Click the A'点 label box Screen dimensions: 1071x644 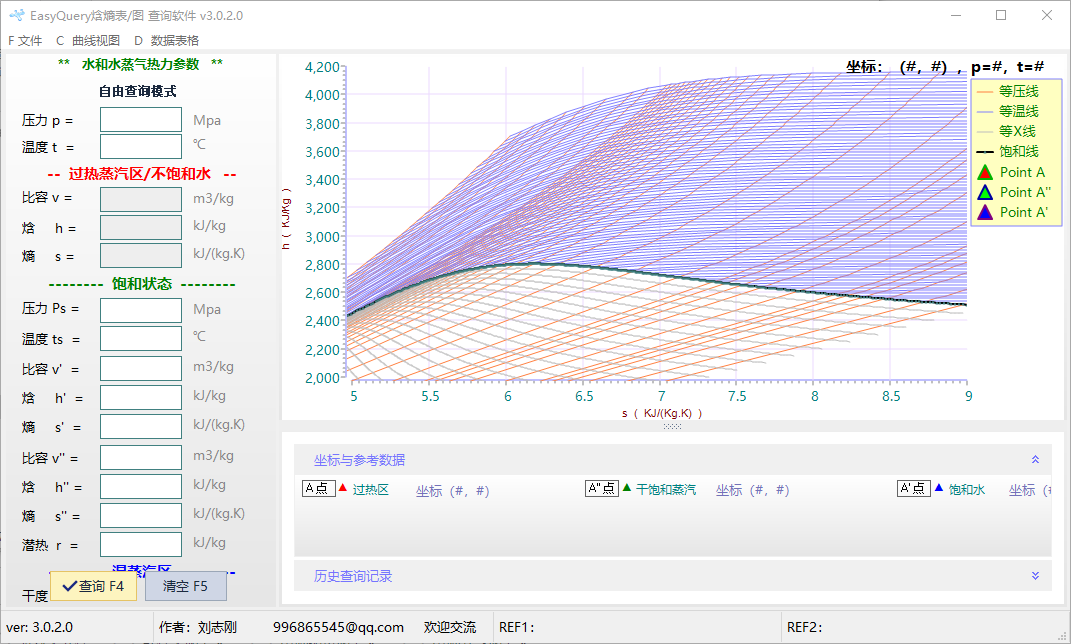(913, 488)
